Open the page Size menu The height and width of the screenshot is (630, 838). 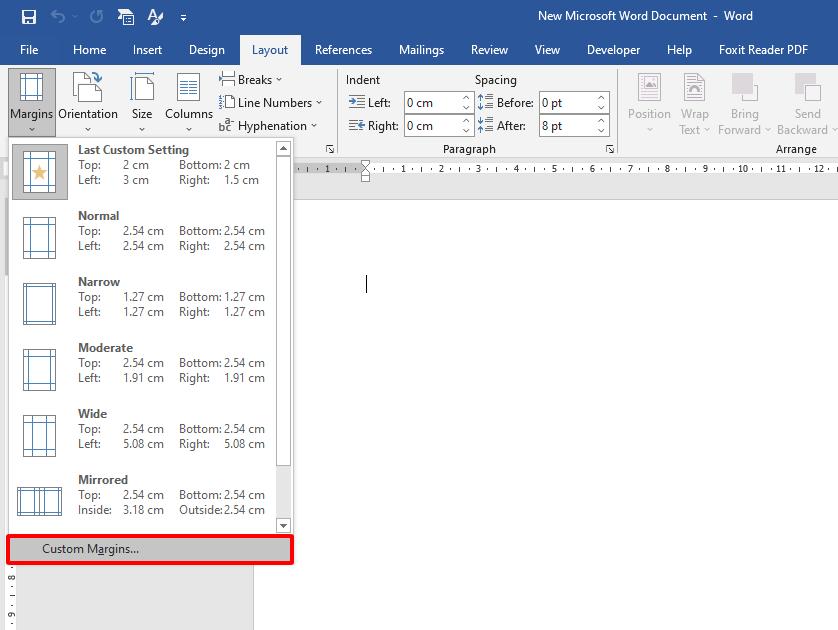tap(142, 102)
